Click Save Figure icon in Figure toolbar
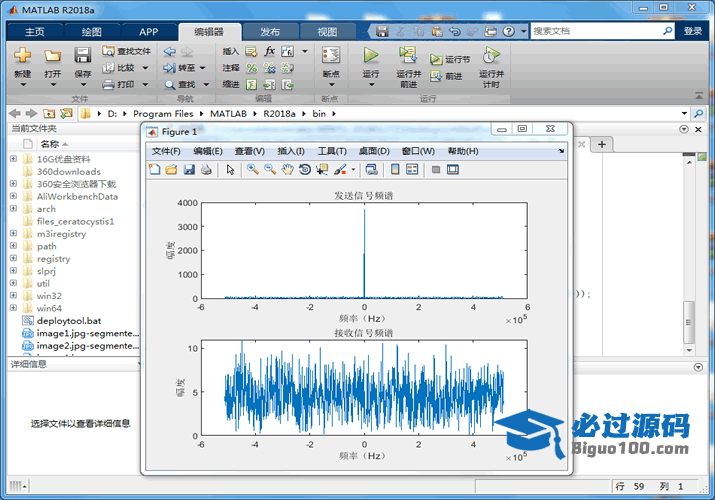Viewport: 715px width, 500px height. [x=189, y=170]
